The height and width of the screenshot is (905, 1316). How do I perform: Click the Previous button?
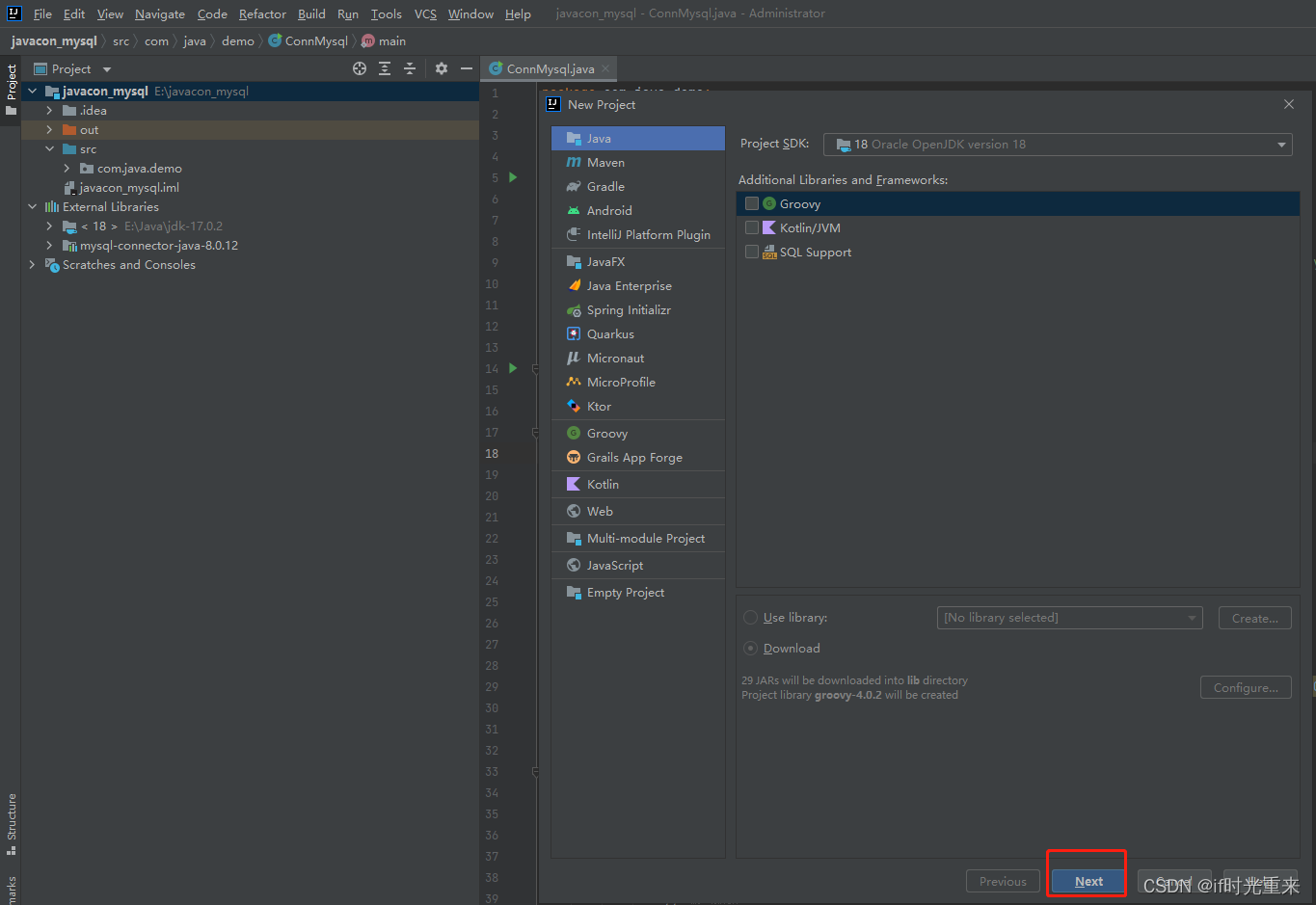pyautogui.click(x=1003, y=882)
